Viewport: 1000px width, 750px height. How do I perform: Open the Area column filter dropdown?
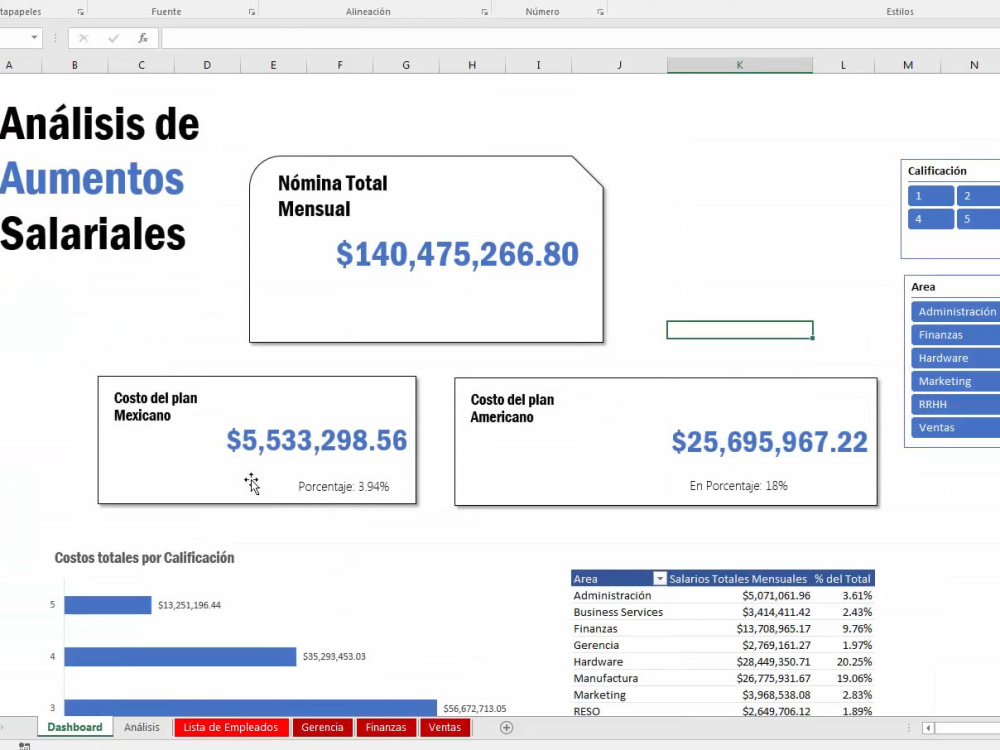[x=660, y=578]
